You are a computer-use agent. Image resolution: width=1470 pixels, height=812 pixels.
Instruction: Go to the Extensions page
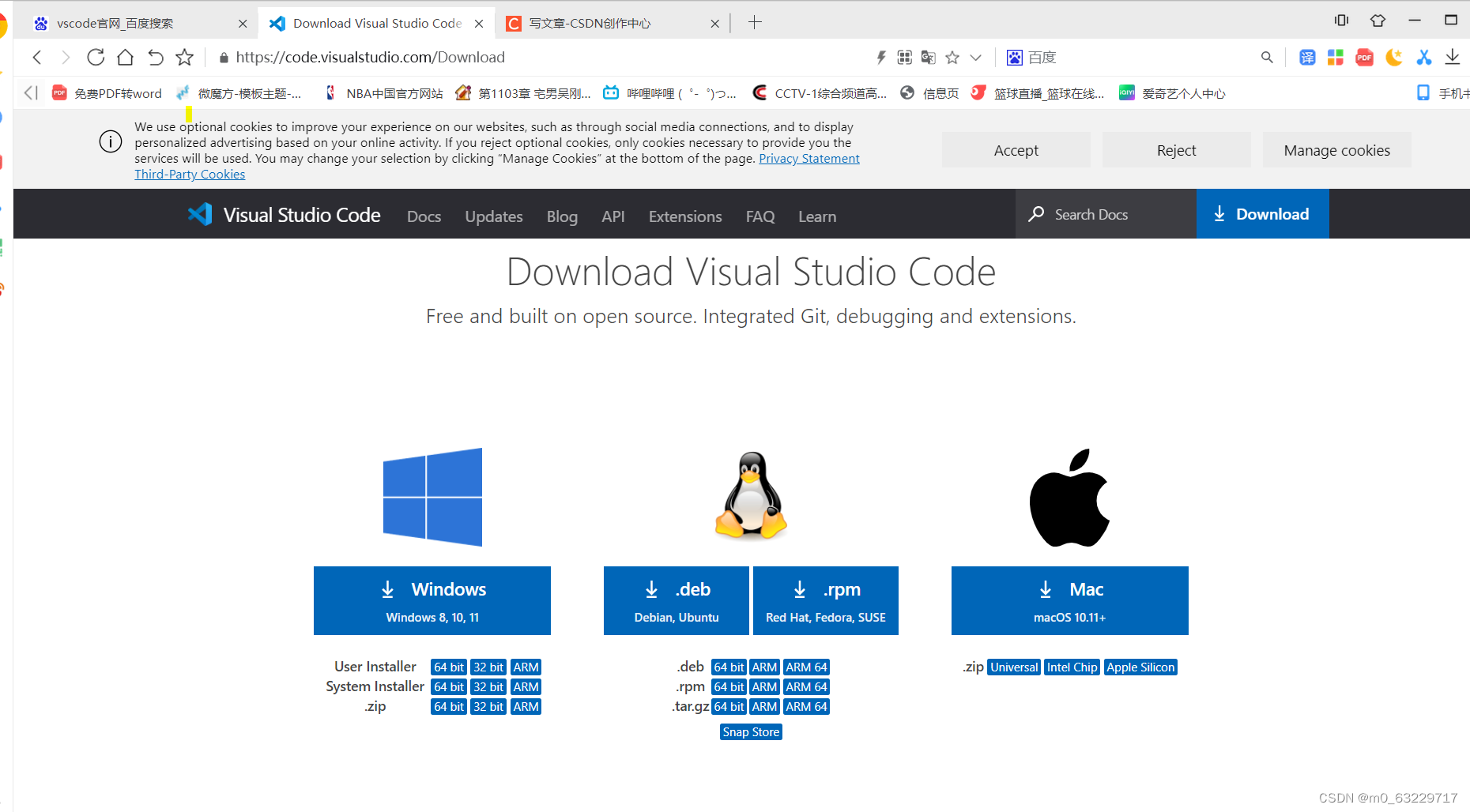[x=685, y=216]
